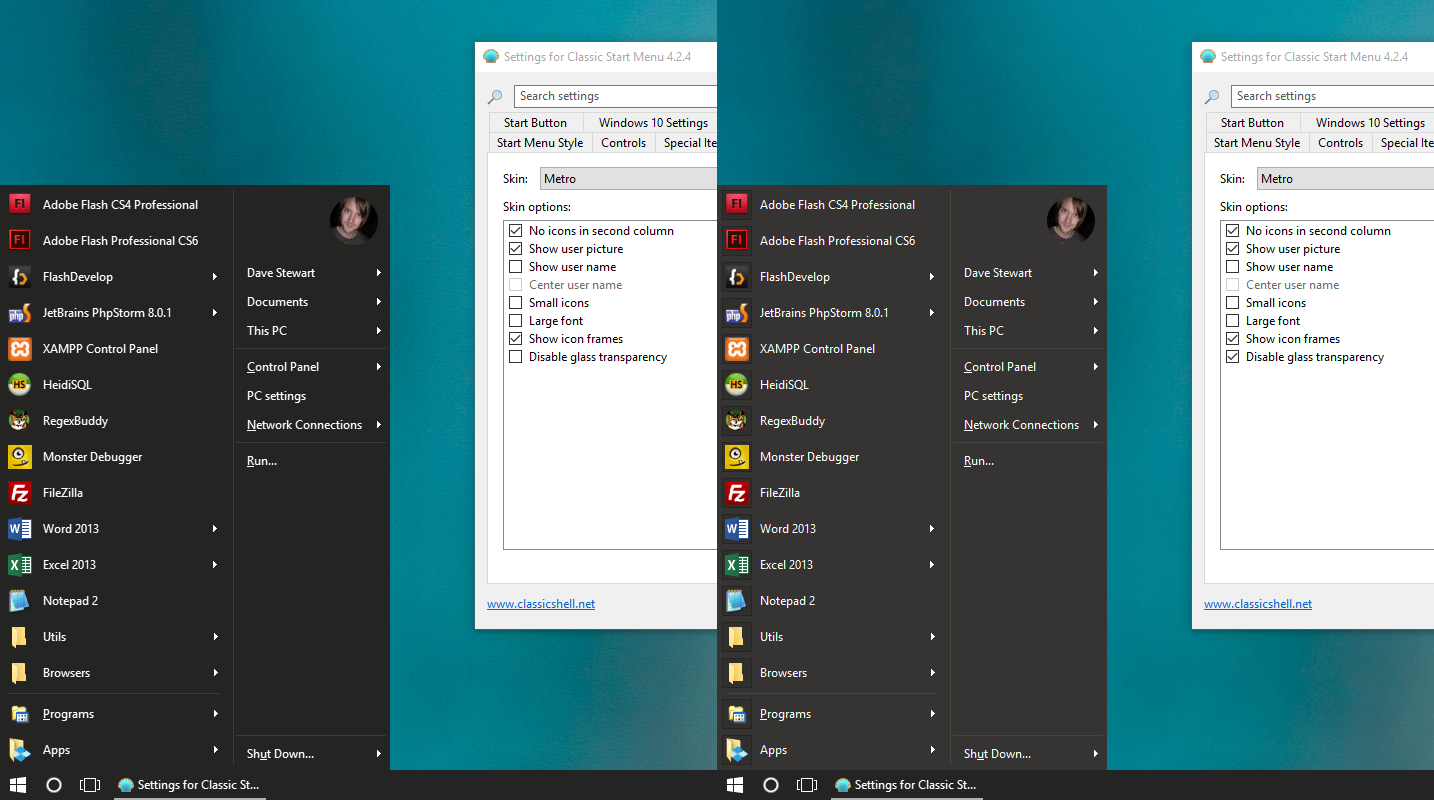The width and height of the screenshot is (1434, 800).
Task: Click RegexBuddy icon in left start menu
Action: (x=19, y=421)
